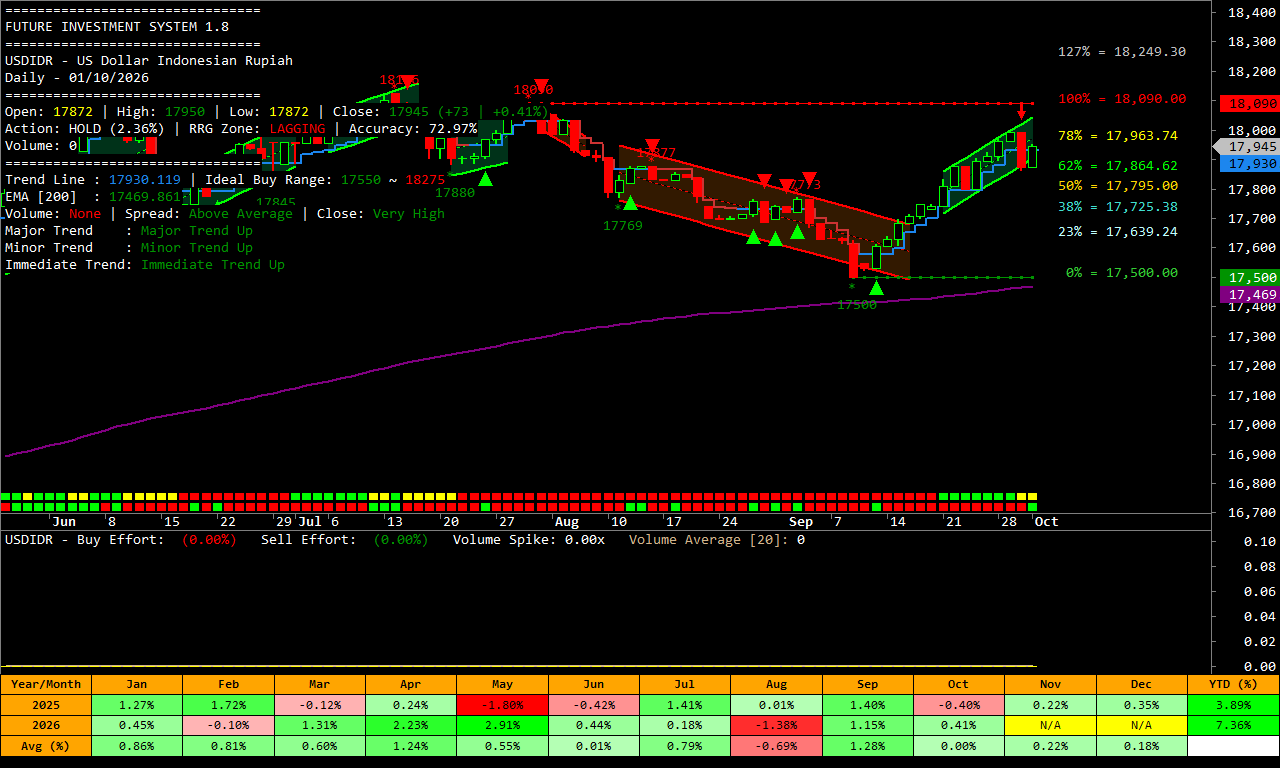Click the 2.91% May 2026 cell
This screenshot has width=1280, height=768.
click(502, 725)
